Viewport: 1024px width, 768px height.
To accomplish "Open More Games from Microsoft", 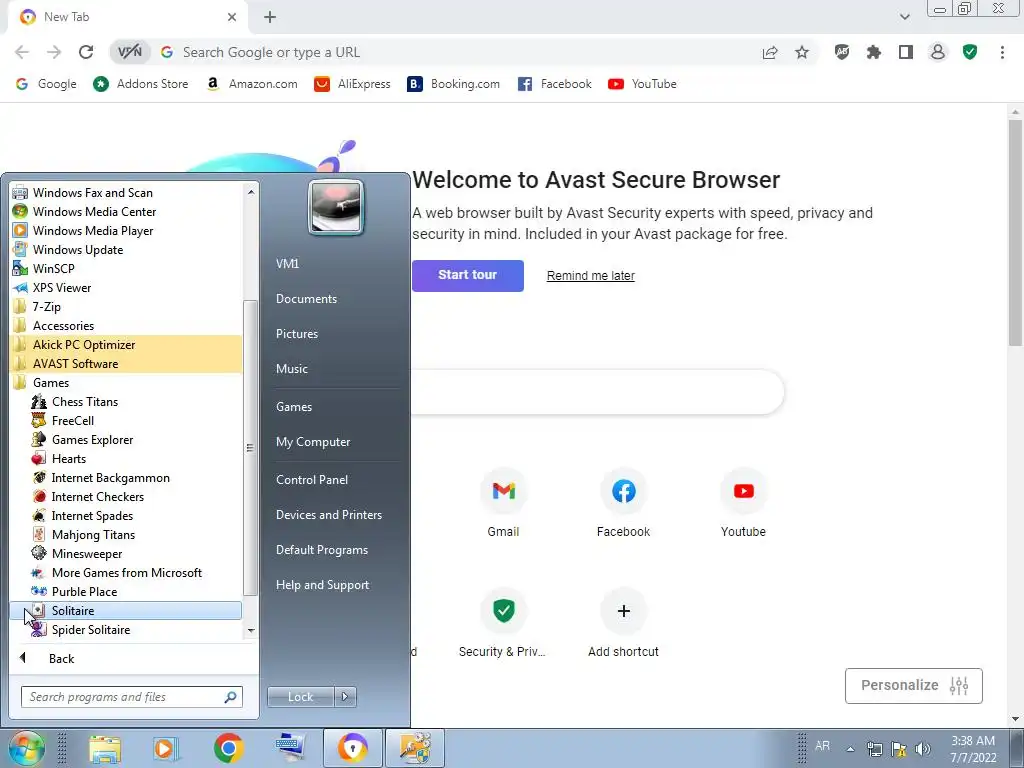I will tap(125, 572).
